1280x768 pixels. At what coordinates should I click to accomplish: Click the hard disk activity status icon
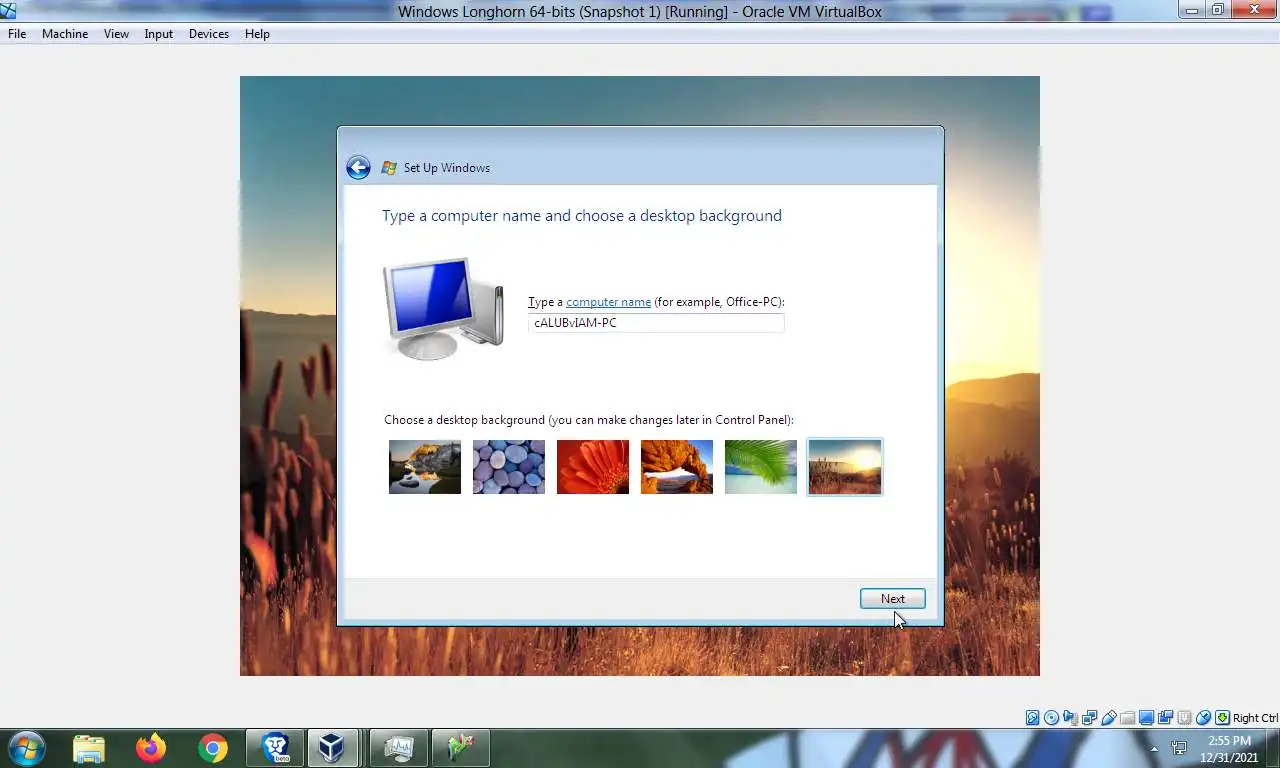(1033, 718)
